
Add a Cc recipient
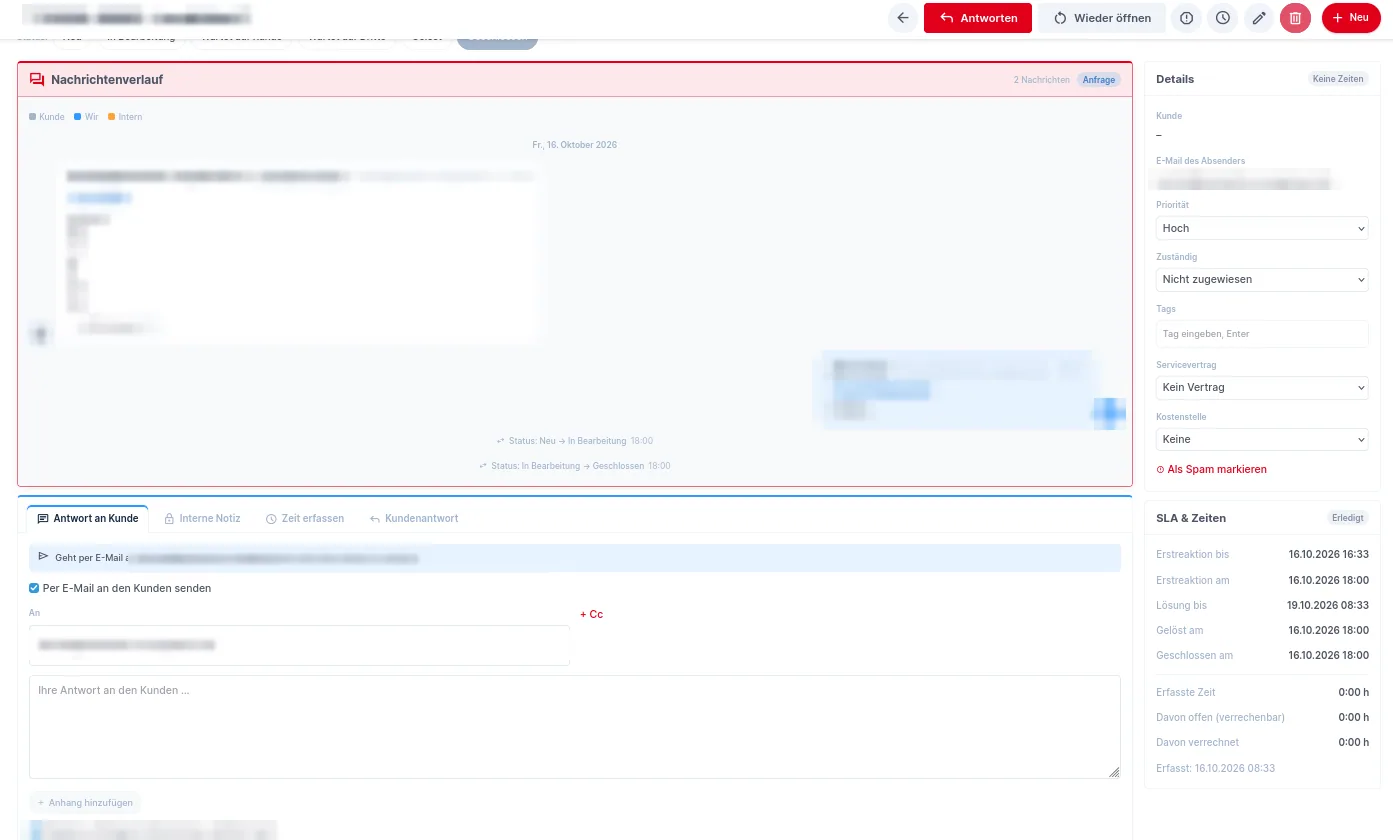click(591, 614)
